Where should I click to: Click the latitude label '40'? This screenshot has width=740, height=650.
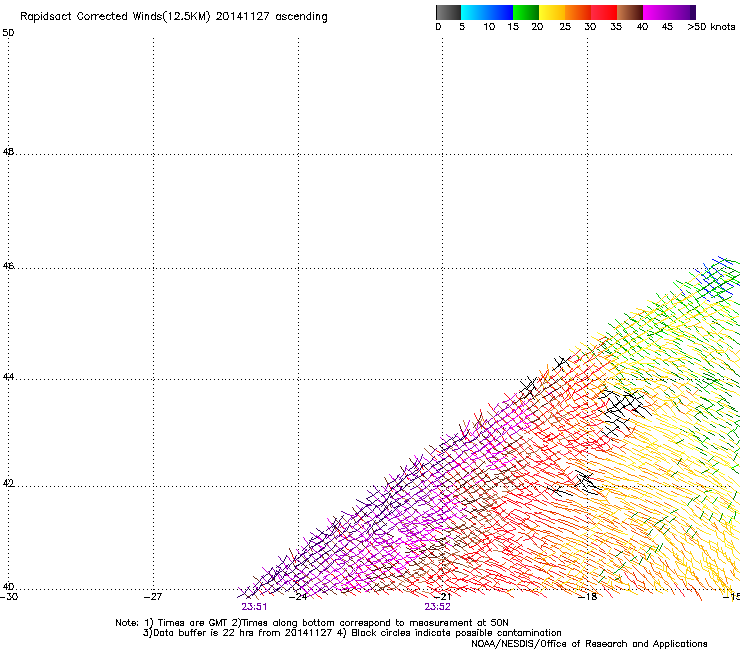tap(8, 587)
